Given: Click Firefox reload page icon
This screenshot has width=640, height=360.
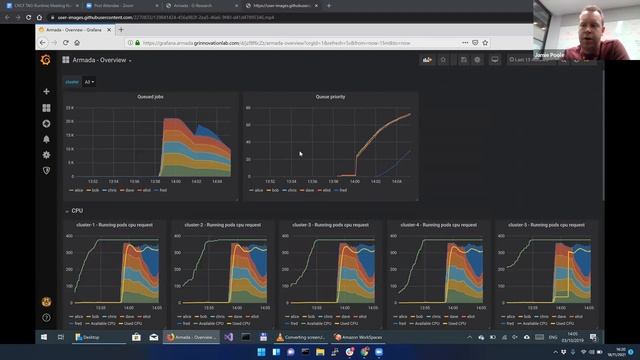Looking at the screenshot, I should (65, 43).
